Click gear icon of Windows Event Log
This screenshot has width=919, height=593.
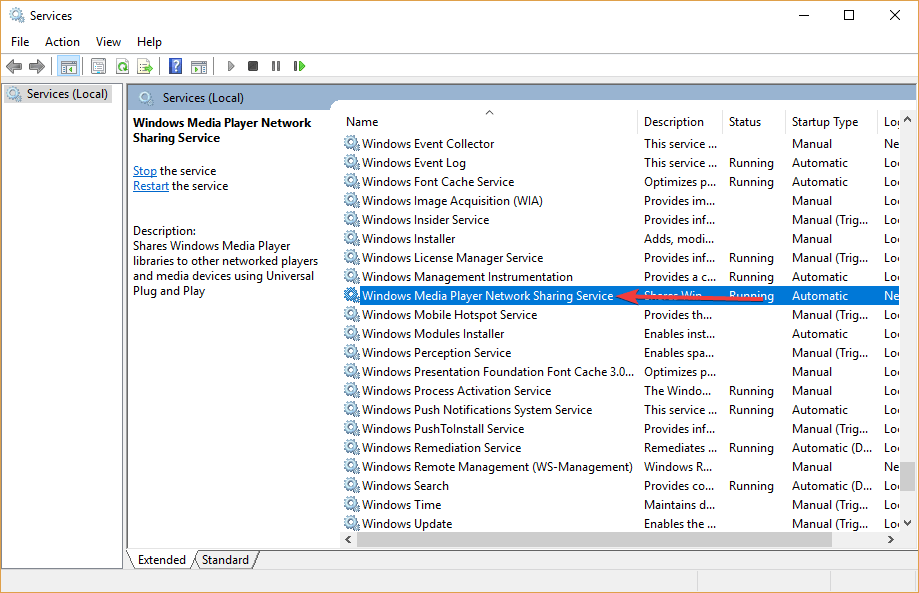pyautogui.click(x=352, y=162)
